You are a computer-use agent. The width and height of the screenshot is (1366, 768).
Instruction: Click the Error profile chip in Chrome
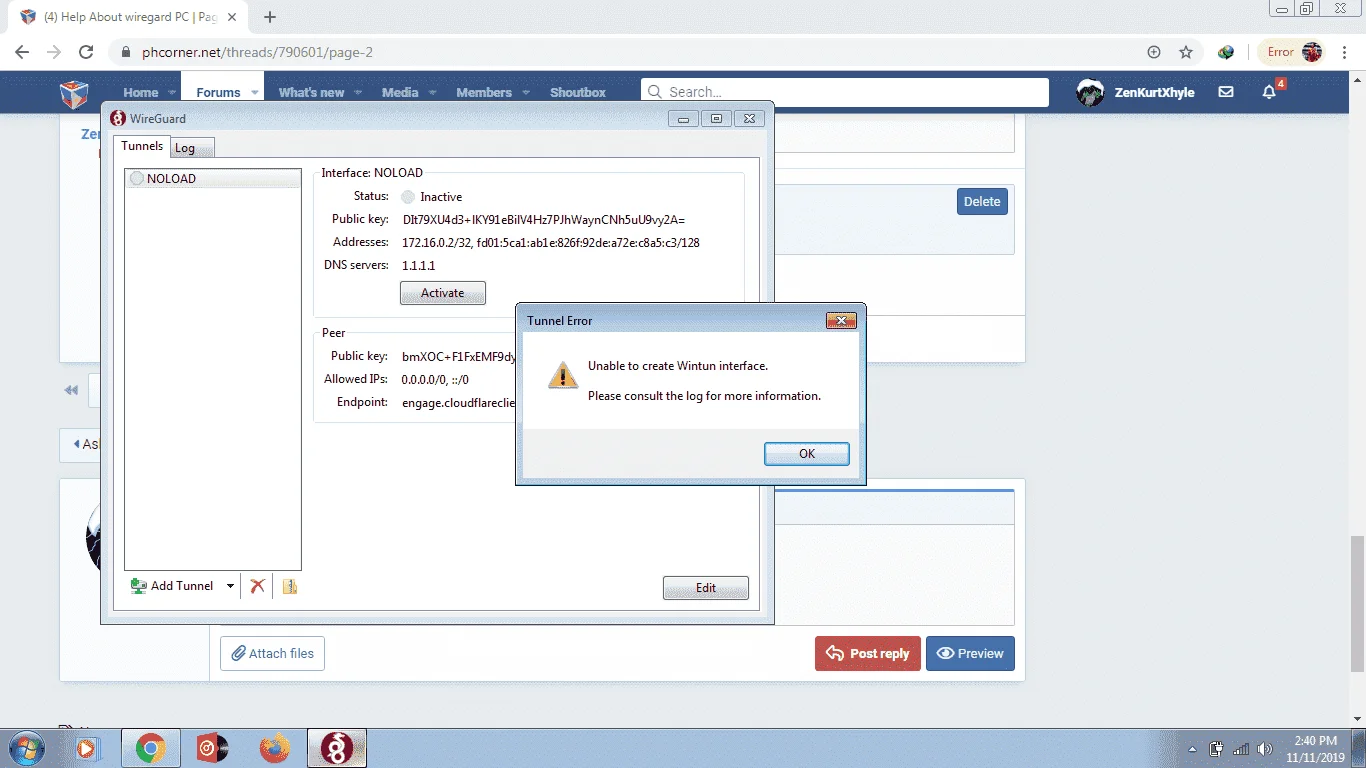point(1292,52)
